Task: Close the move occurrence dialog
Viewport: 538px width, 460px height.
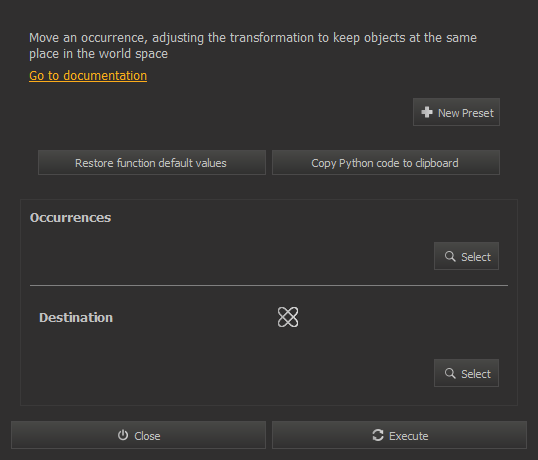Action: [138, 435]
